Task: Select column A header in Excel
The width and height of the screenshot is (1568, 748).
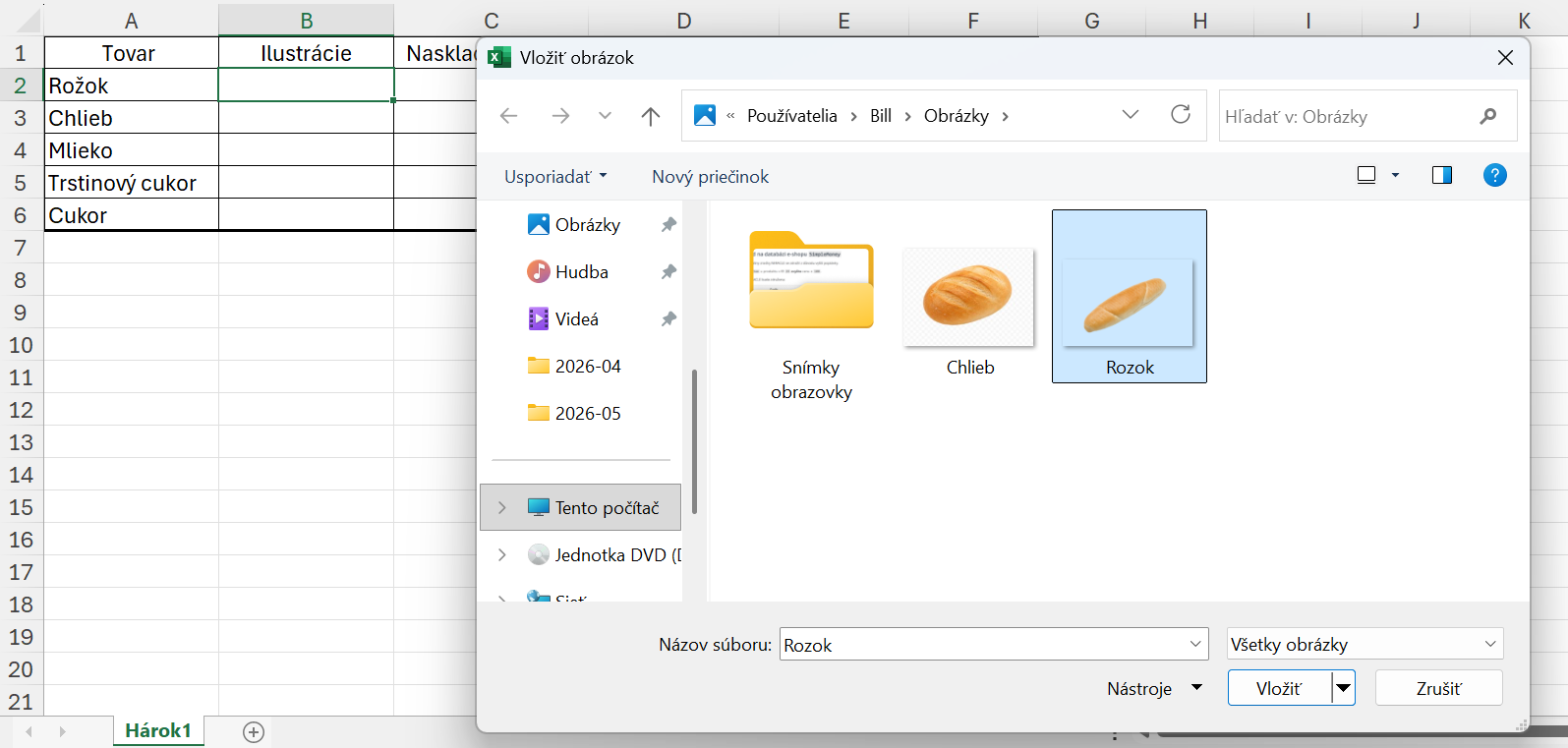Action: point(131,21)
